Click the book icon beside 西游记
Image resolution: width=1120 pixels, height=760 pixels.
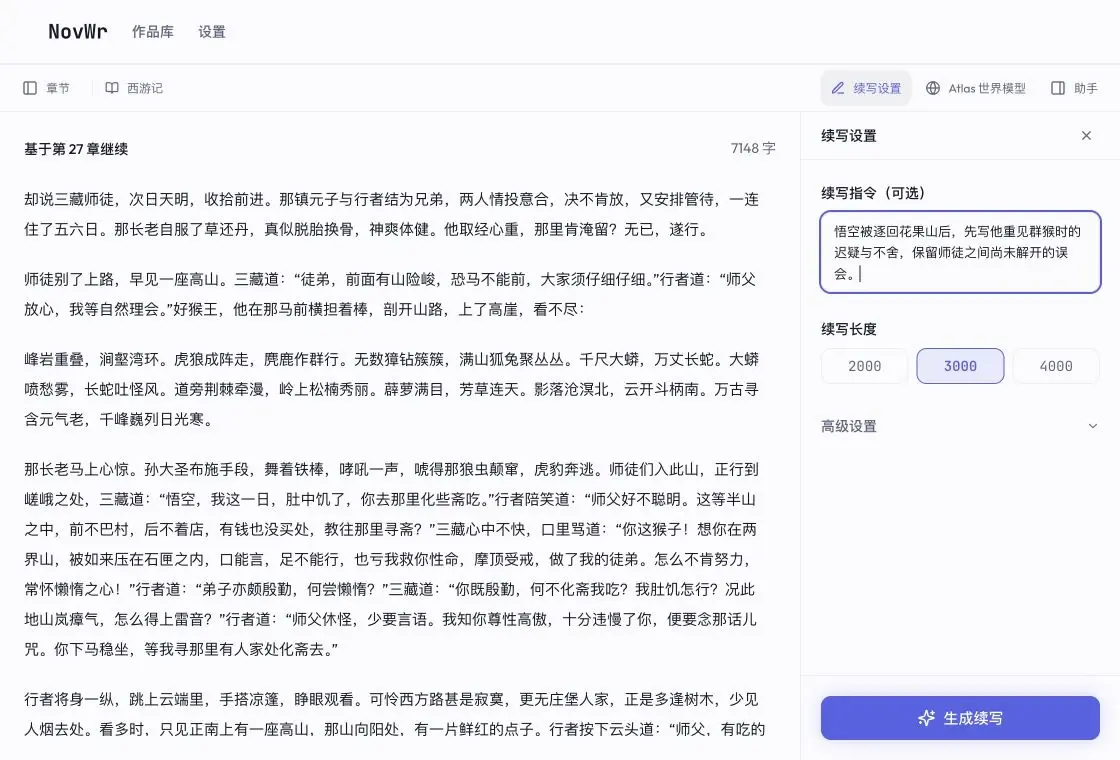[112, 88]
